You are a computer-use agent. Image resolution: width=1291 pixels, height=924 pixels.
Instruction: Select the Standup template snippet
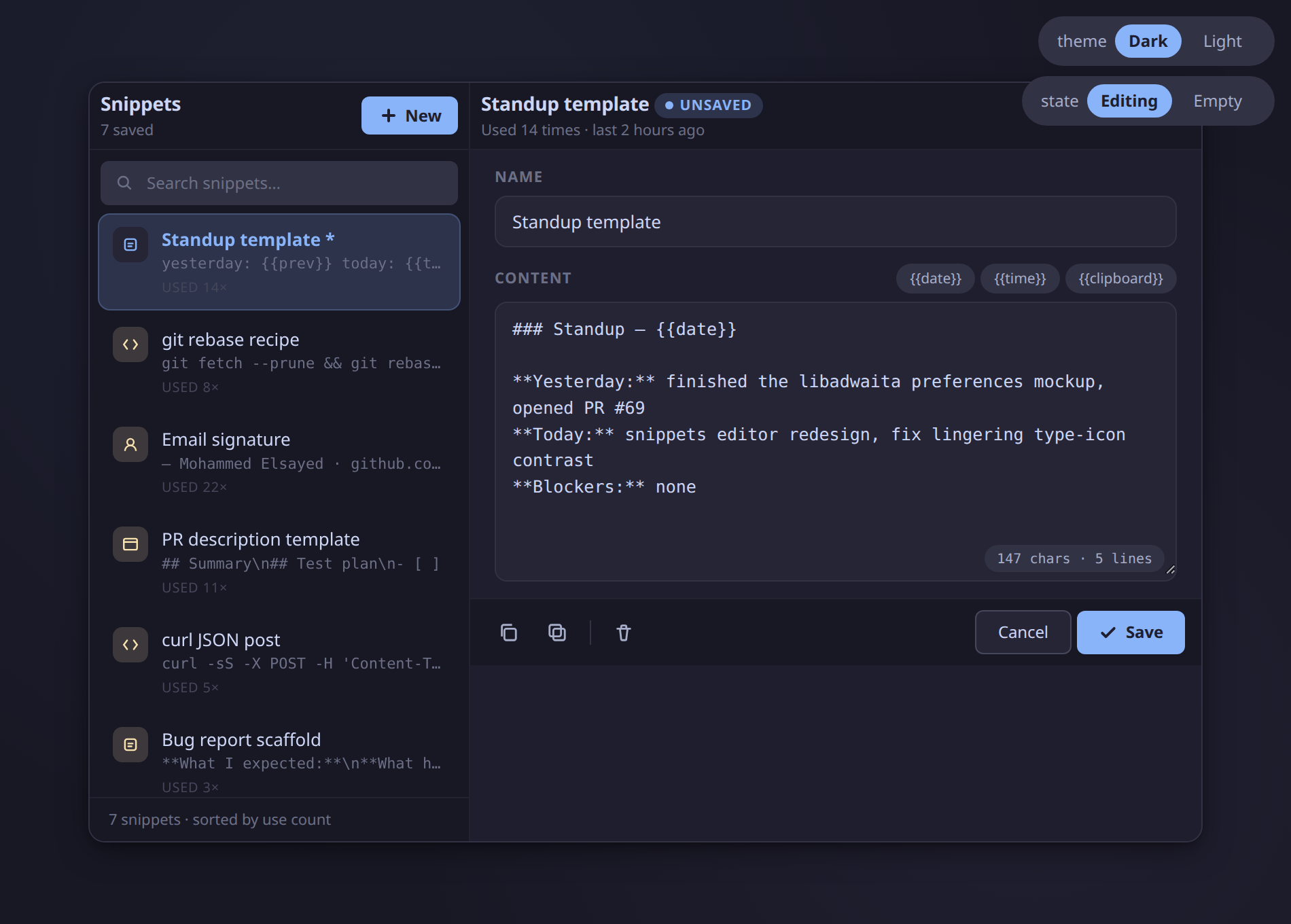coord(279,262)
